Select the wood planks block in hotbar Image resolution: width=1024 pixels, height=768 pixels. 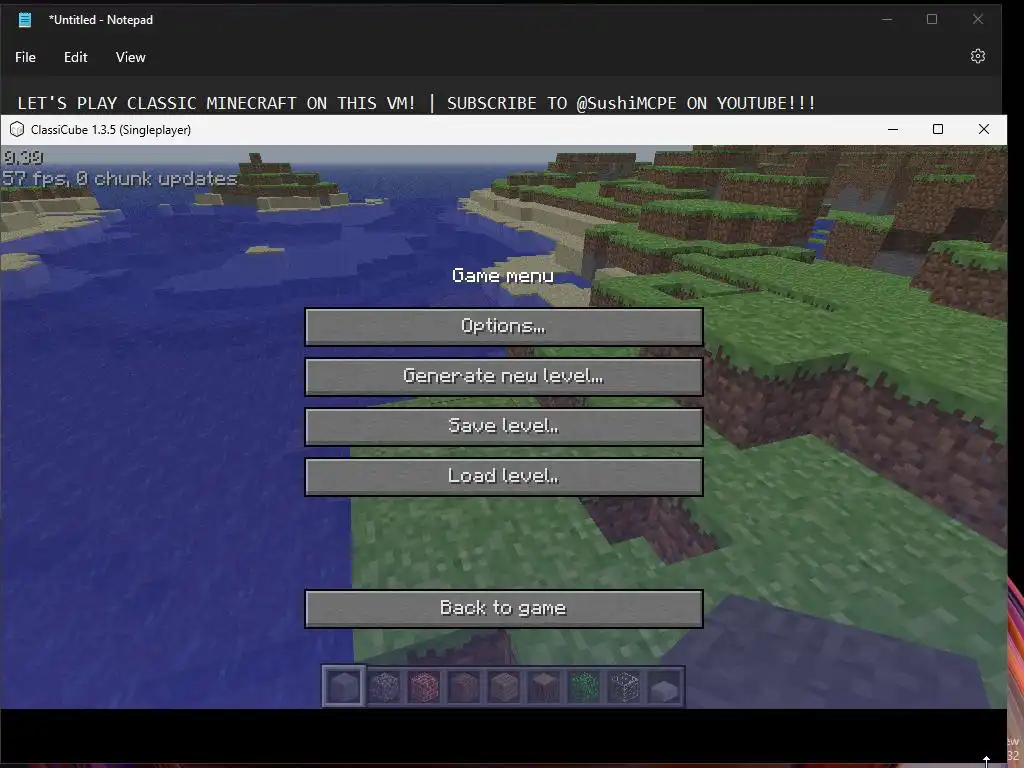pos(504,686)
